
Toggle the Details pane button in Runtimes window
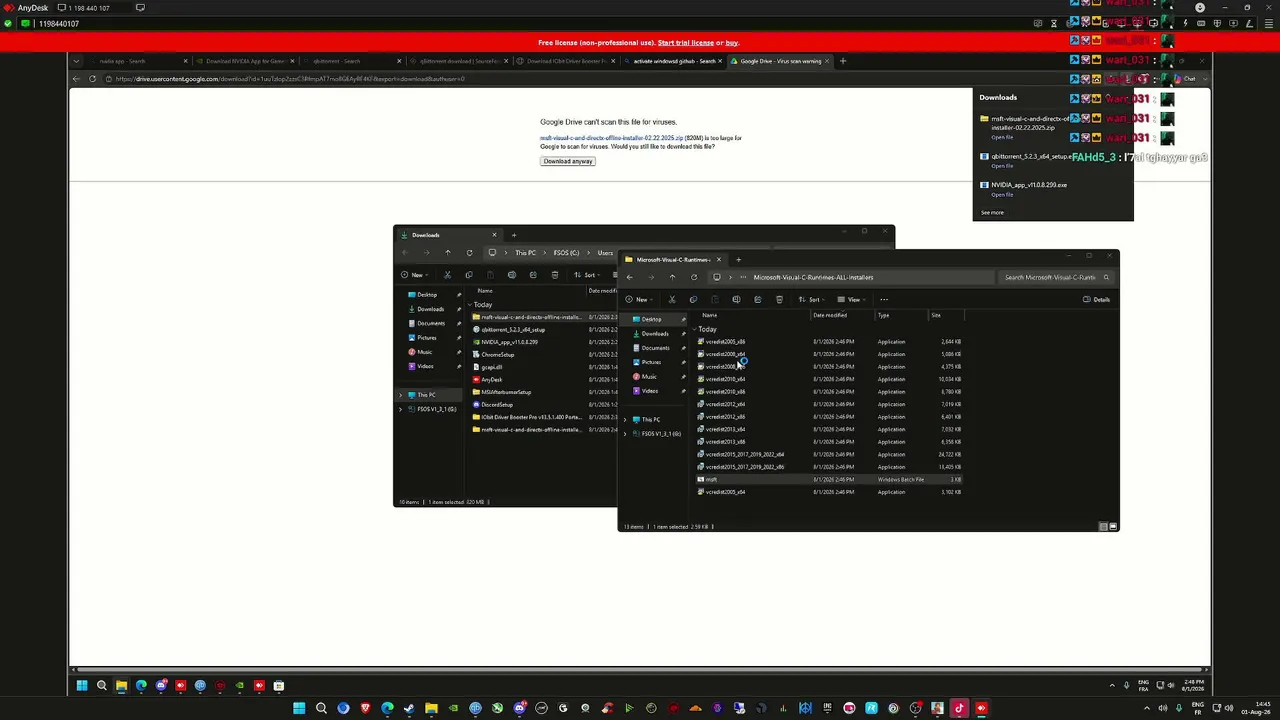(1096, 299)
